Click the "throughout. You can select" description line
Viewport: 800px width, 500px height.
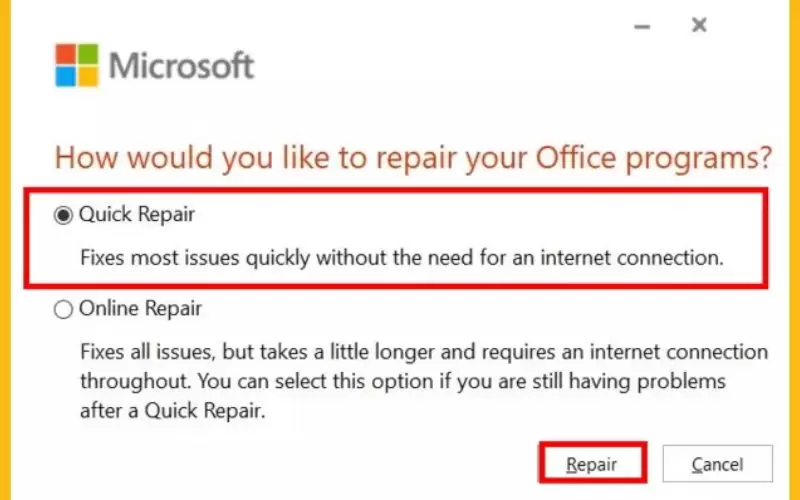coord(403,381)
